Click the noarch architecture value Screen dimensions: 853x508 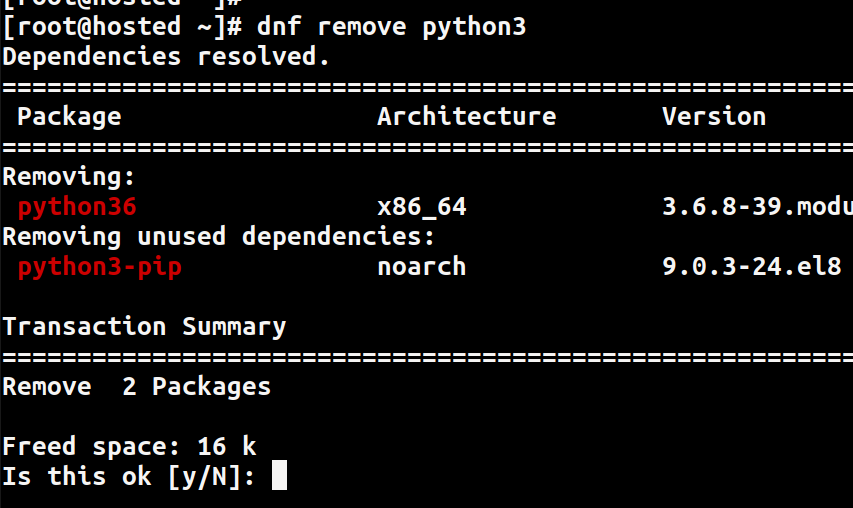[x=422, y=267]
